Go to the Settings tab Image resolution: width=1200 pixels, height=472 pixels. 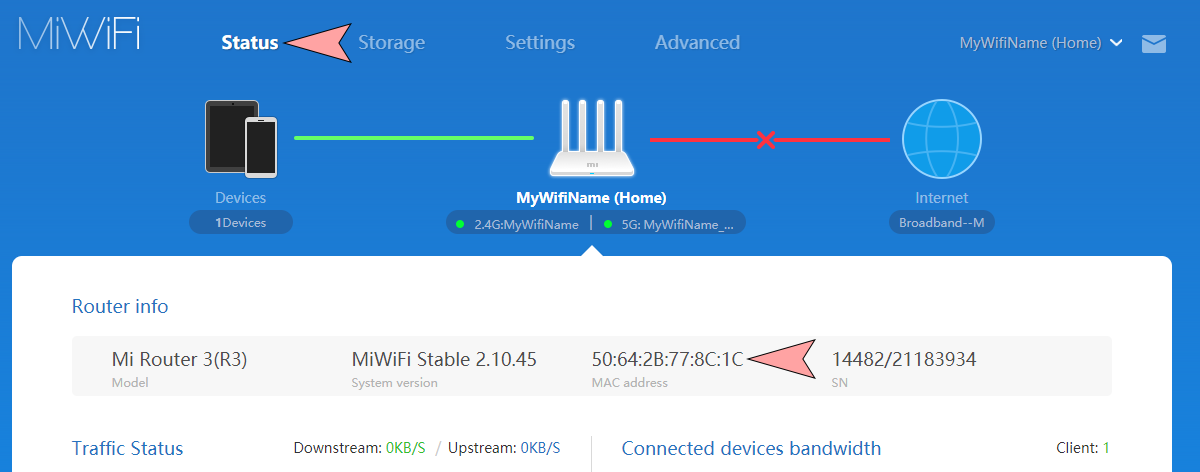[540, 43]
